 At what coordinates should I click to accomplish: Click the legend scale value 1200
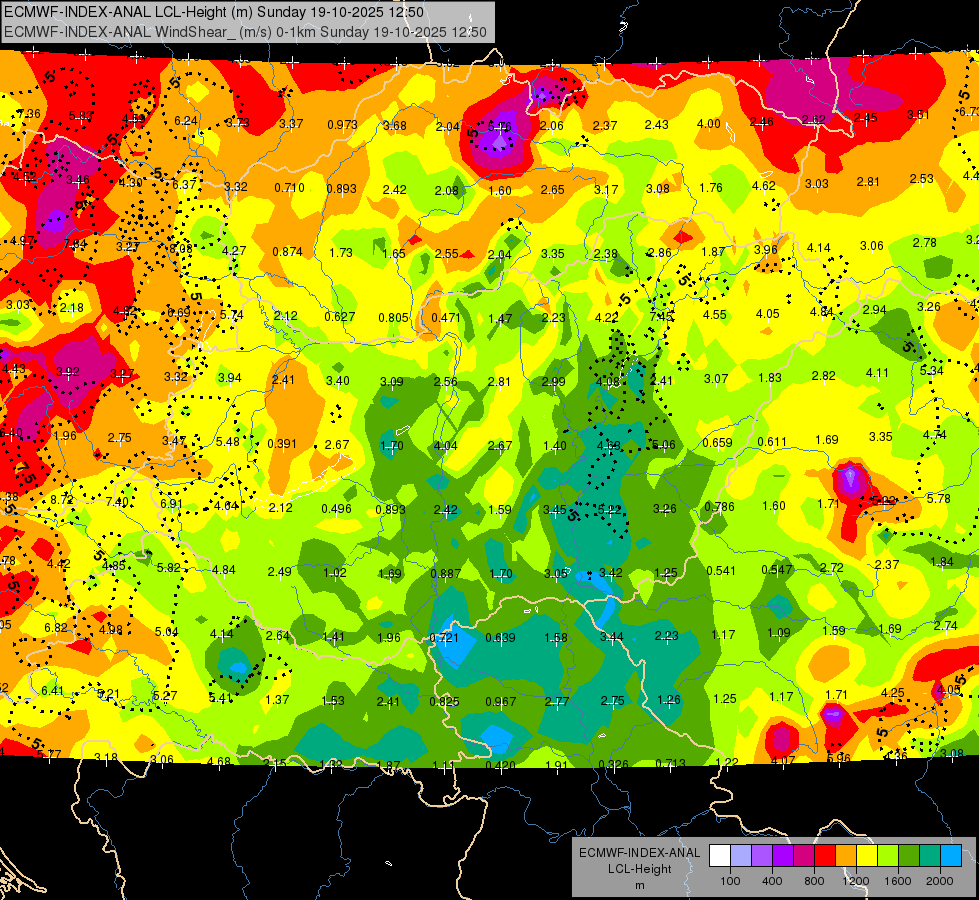click(x=855, y=881)
